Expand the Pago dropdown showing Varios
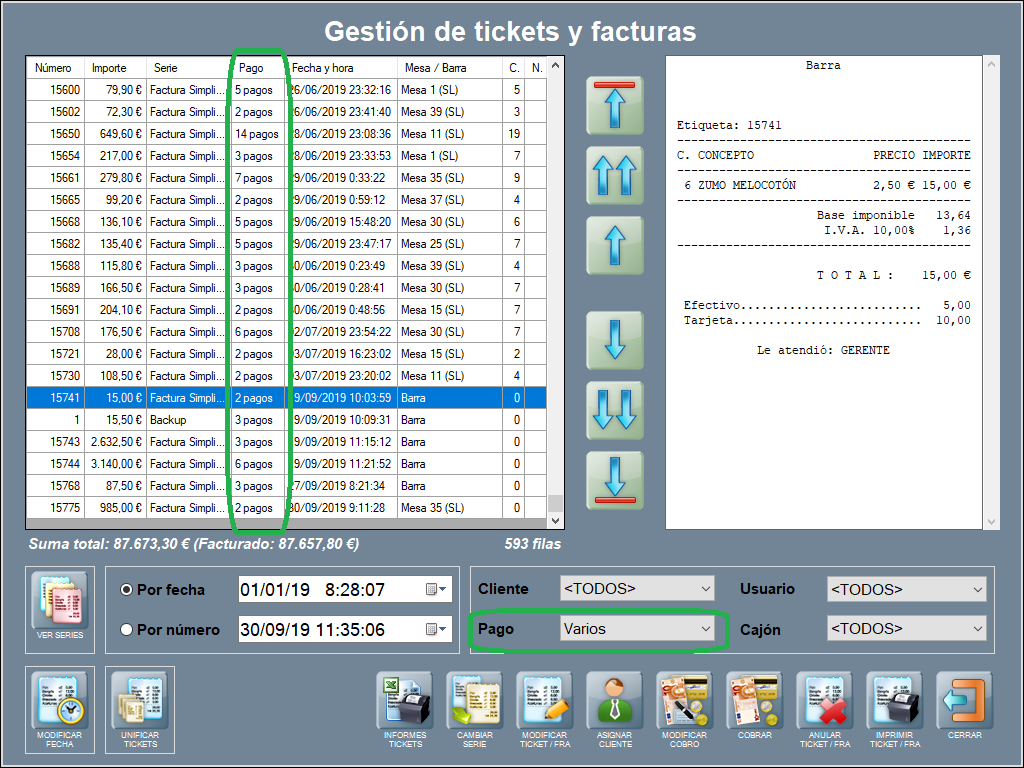 637,629
